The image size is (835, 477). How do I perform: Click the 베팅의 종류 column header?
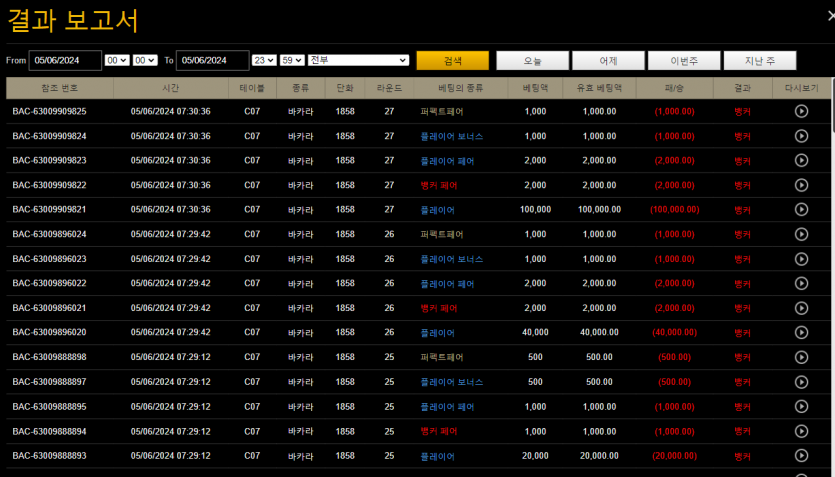tap(461, 88)
